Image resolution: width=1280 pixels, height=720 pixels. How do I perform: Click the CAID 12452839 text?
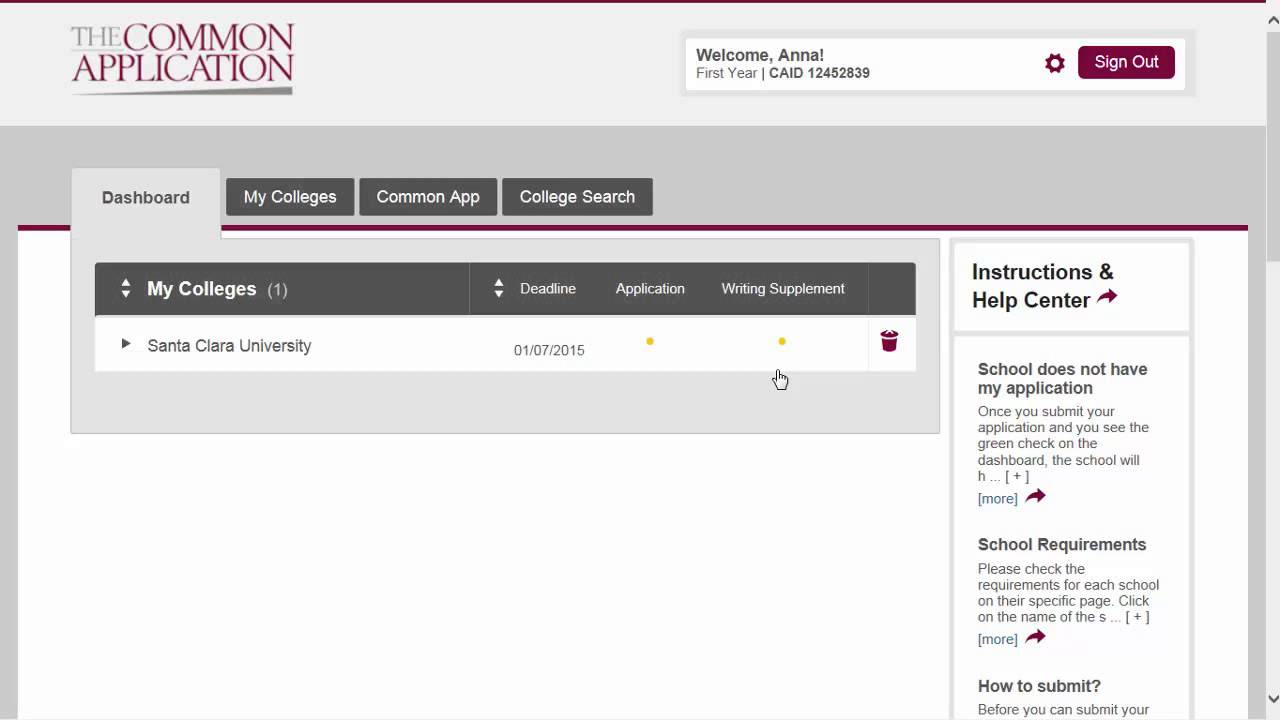[x=819, y=73]
